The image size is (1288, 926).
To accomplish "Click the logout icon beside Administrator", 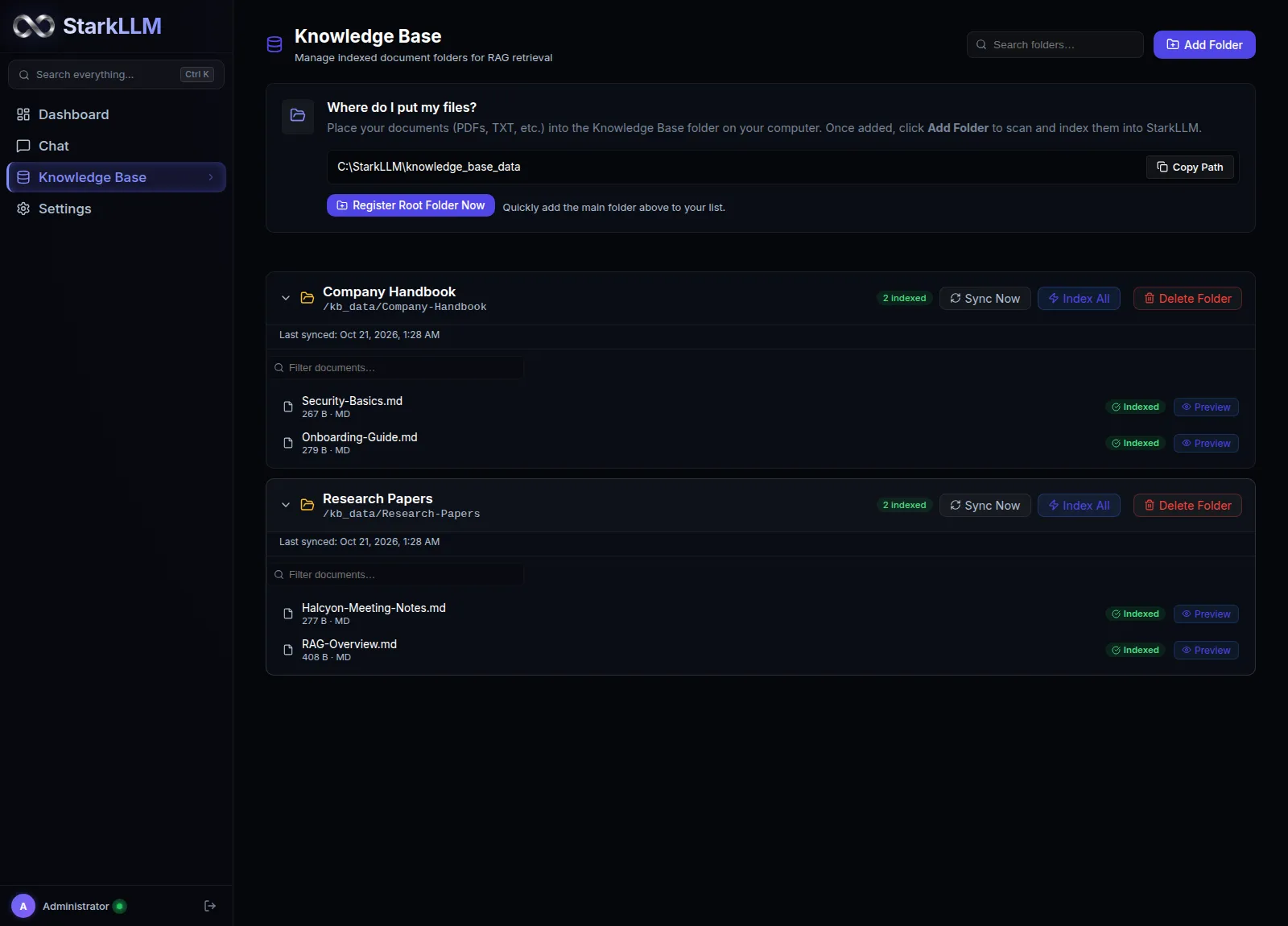I will point(210,906).
